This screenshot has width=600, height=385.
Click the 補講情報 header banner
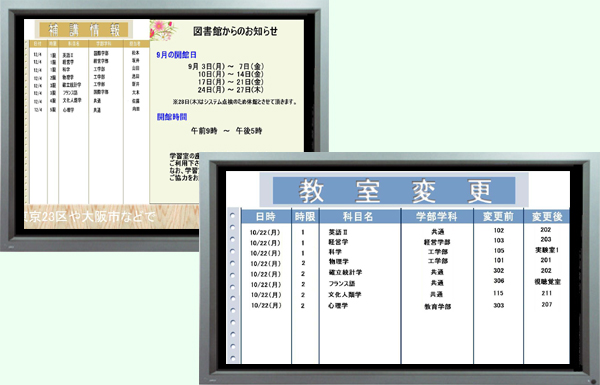pyautogui.click(x=84, y=29)
